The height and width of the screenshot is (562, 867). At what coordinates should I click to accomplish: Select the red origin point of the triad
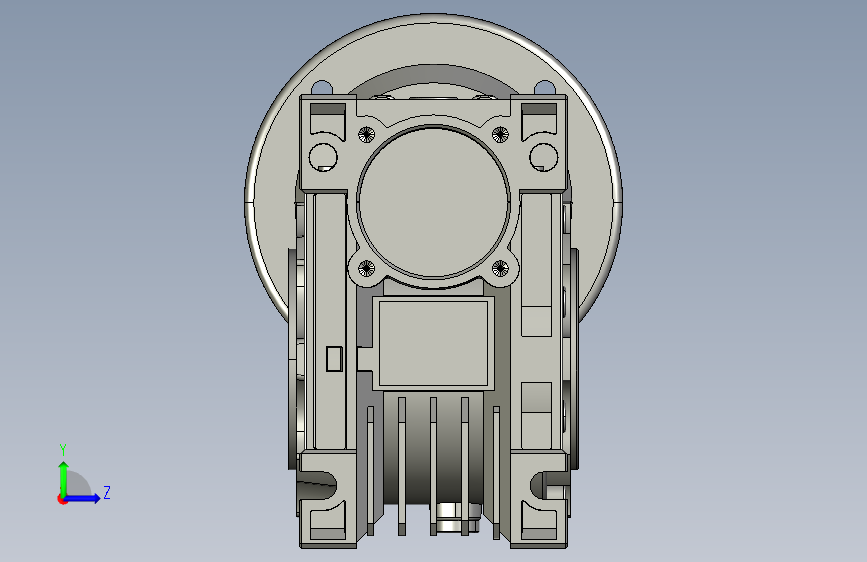[62, 499]
